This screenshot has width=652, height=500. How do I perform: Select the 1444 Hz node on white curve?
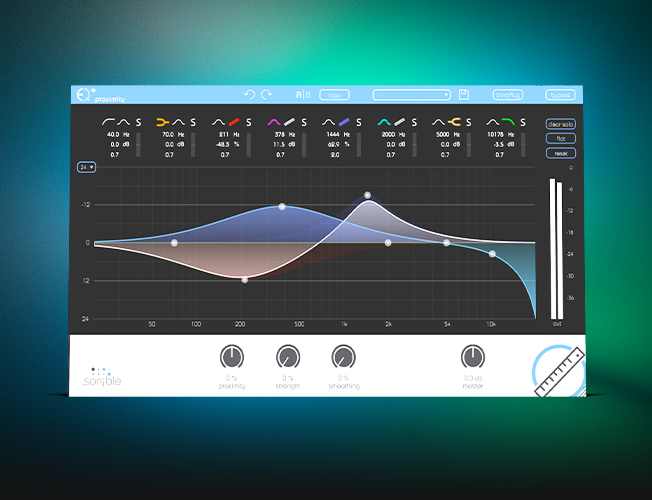pos(368,195)
